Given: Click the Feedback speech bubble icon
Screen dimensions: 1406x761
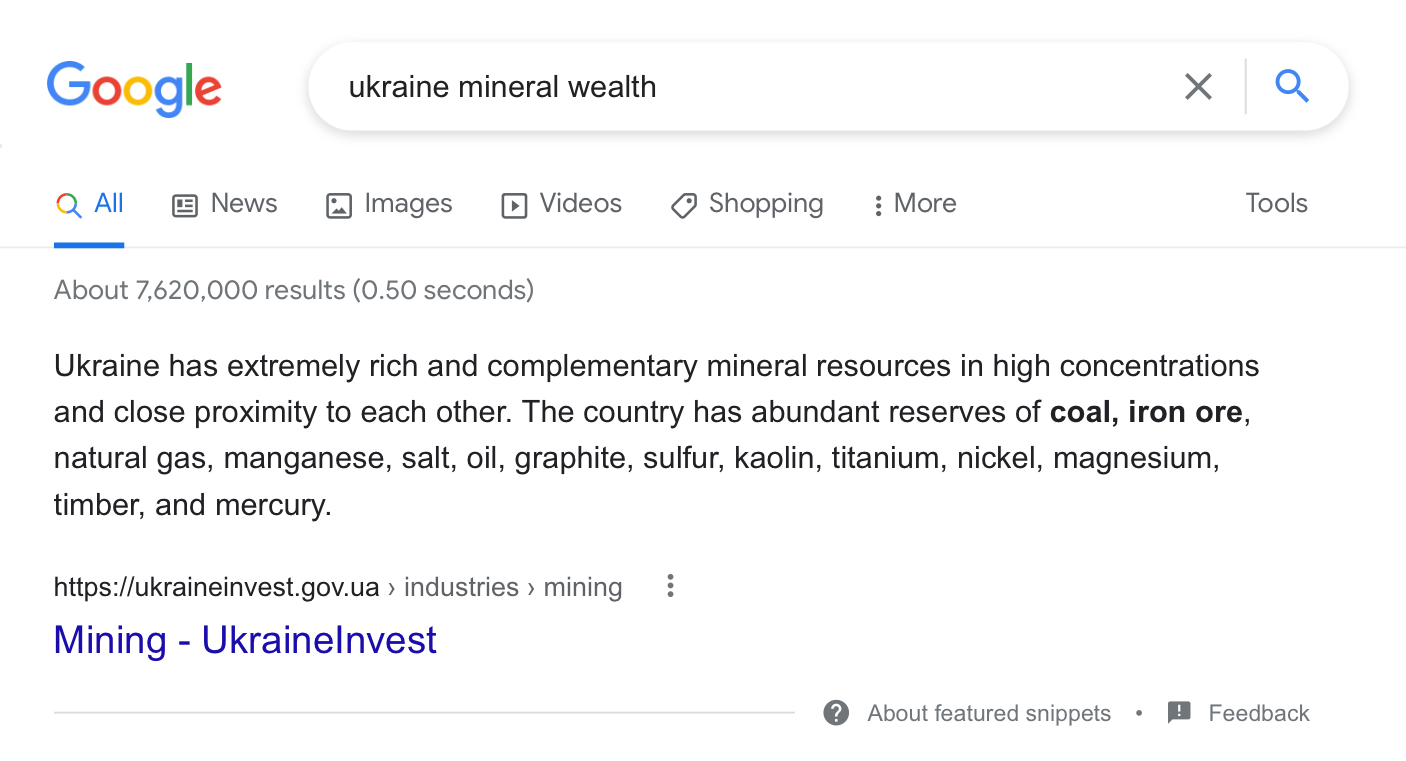Looking at the screenshot, I should 1179,713.
